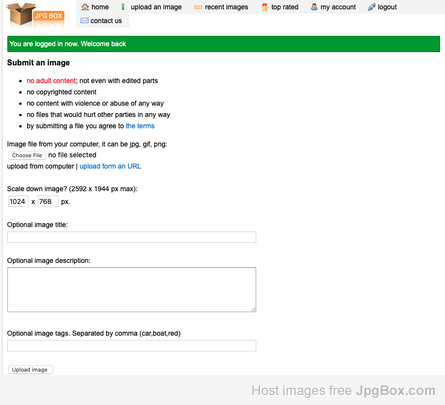
Task: Click the optional image title field
Action: [x=132, y=237]
